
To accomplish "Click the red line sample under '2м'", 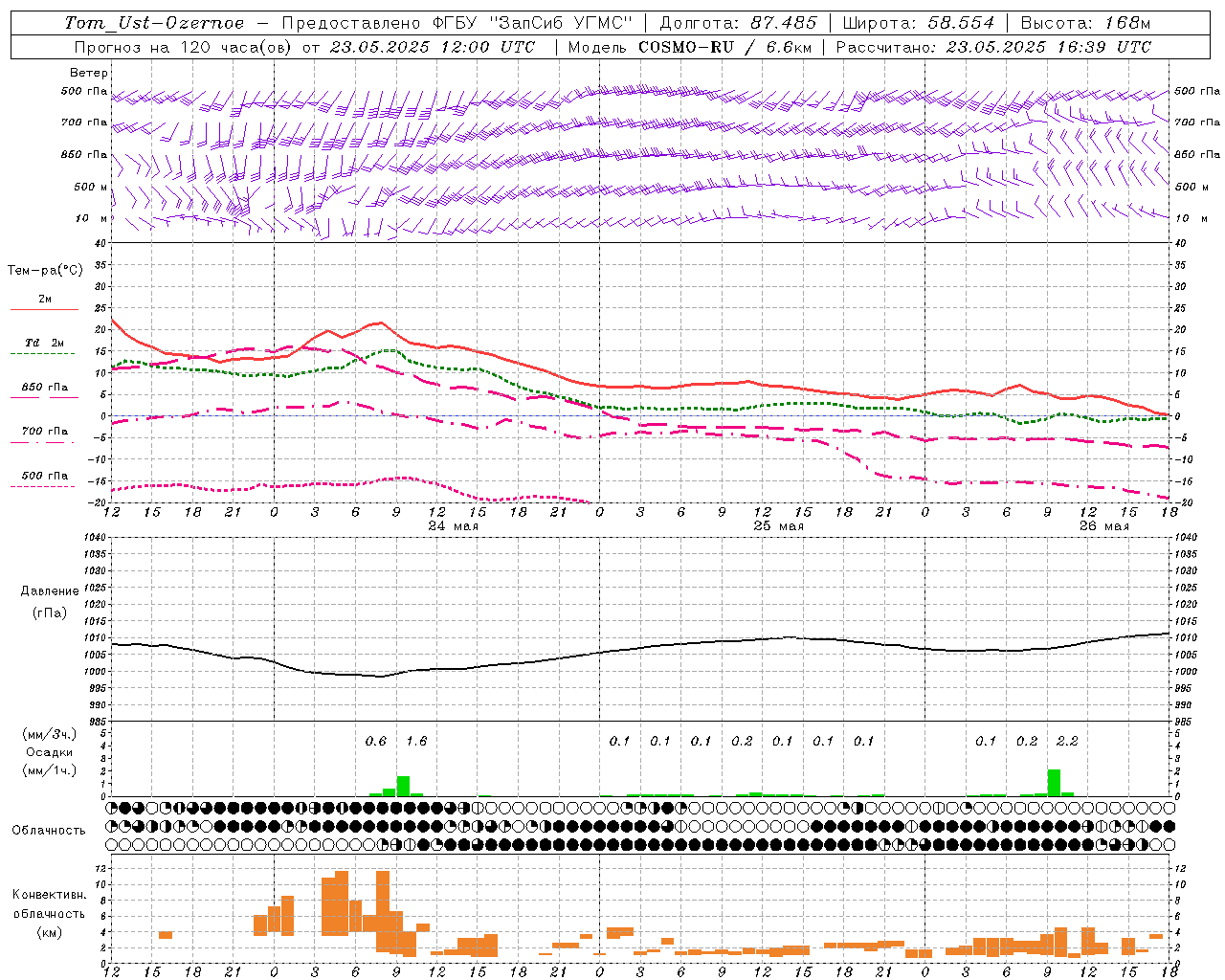I will point(44,310).
